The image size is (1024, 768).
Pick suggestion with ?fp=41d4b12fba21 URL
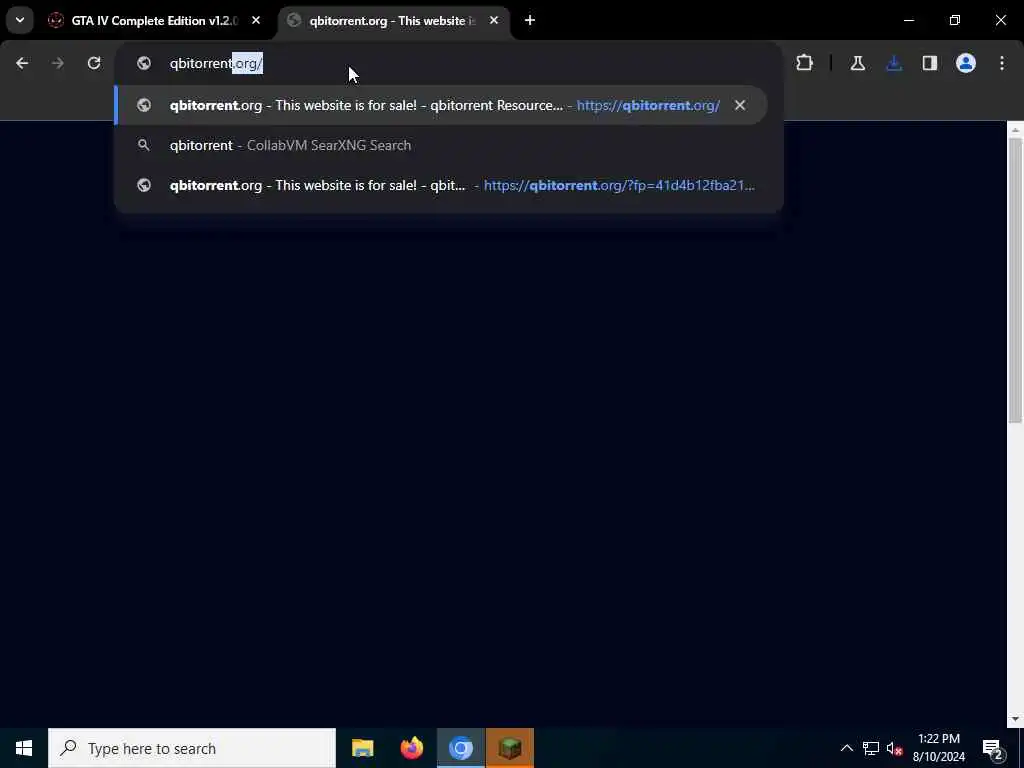[x=448, y=185]
